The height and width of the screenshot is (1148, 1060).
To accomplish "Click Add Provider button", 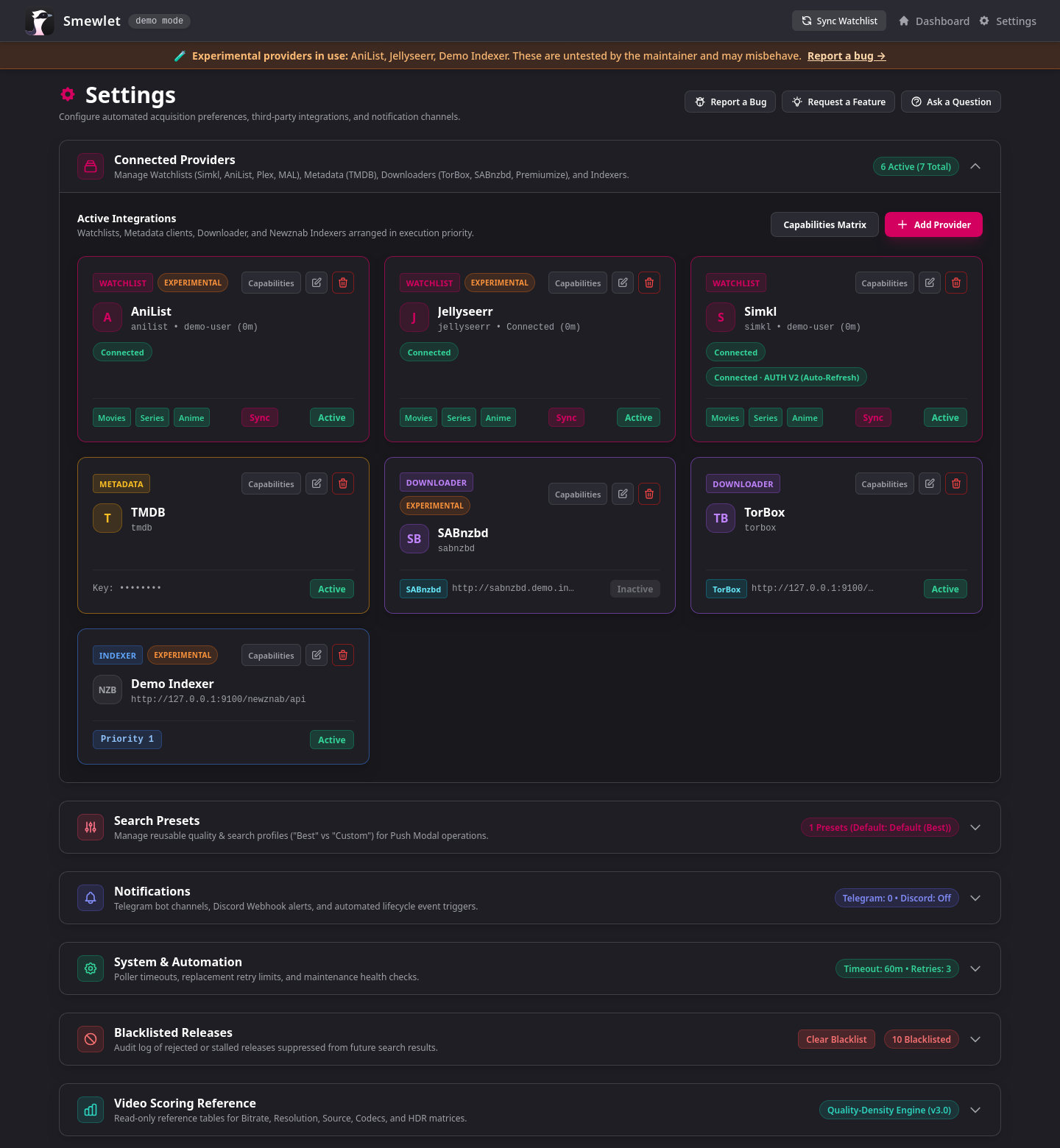I will click(933, 224).
